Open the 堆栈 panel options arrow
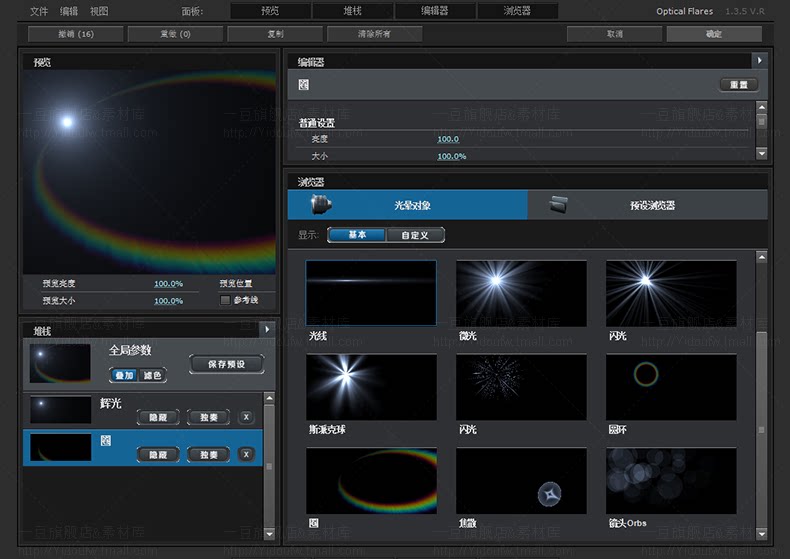The image size is (790, 559). pos(267,329)
